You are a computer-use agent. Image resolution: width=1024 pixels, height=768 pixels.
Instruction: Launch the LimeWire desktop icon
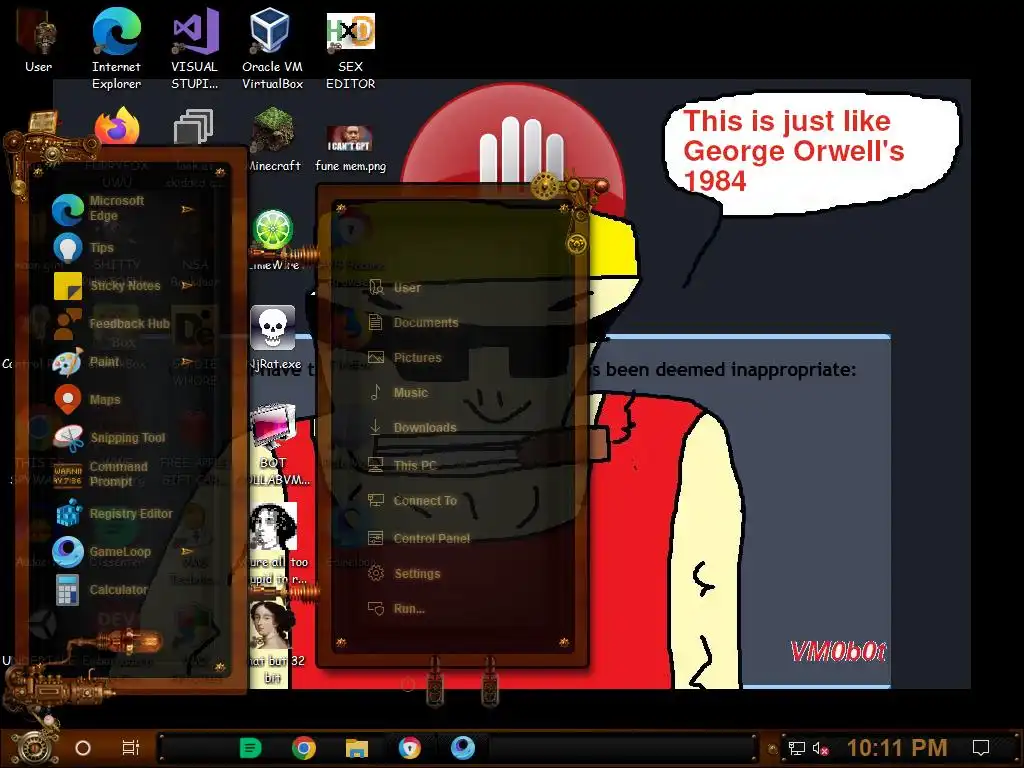[273, 240]
